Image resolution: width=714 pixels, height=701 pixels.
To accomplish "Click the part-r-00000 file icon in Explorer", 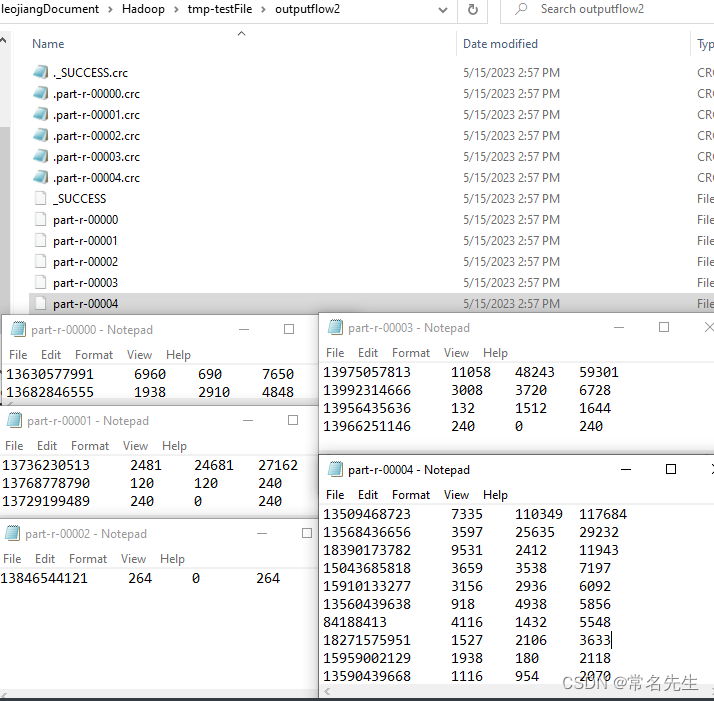I will pyautogui.click(x=41, y=219).
